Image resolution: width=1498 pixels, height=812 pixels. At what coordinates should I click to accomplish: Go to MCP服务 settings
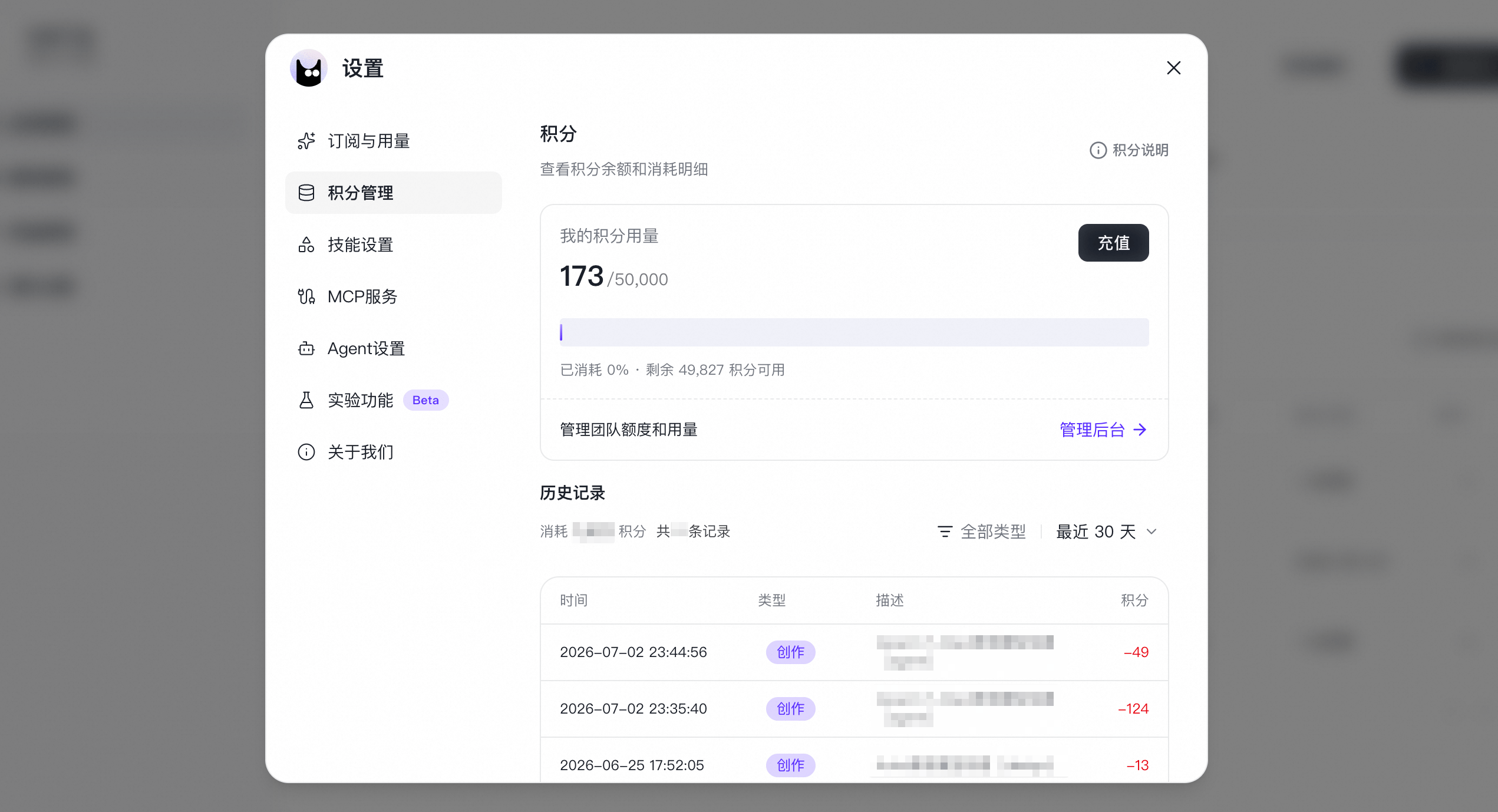coord(393,296)
